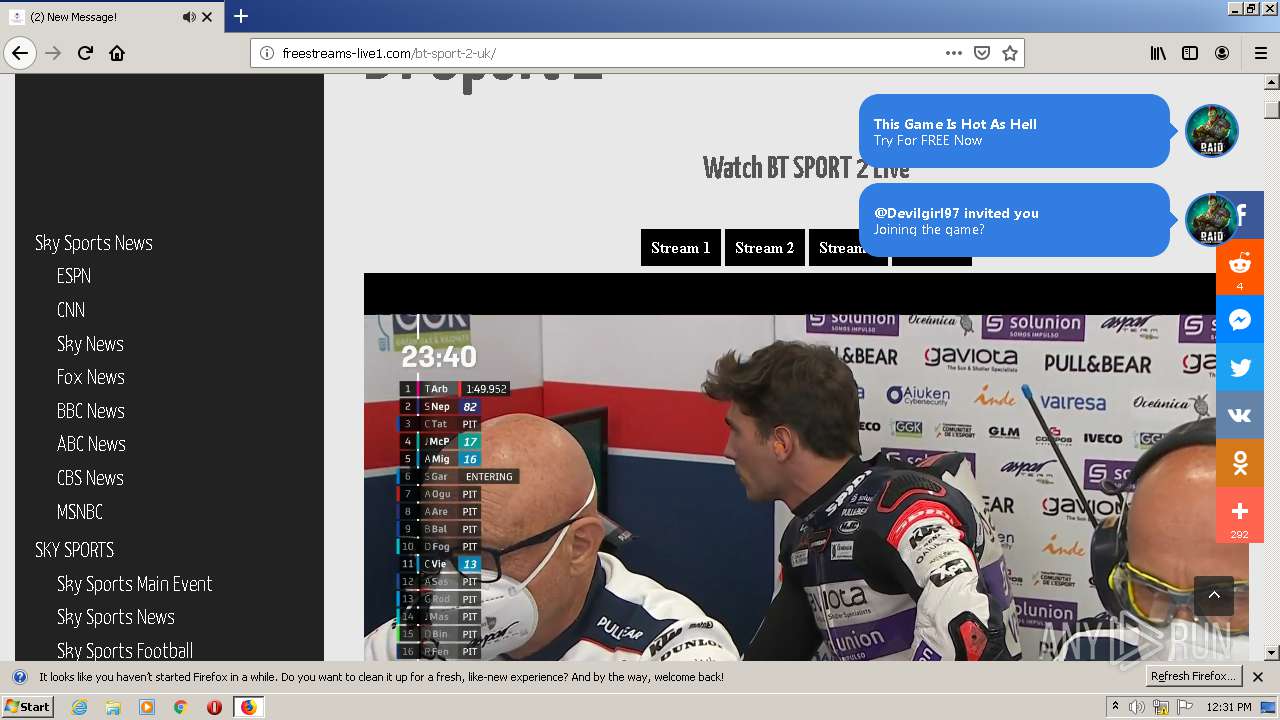The image size is (1280, 720).
Task: Switch to Stream 1
Action: [x=680, y=248]
